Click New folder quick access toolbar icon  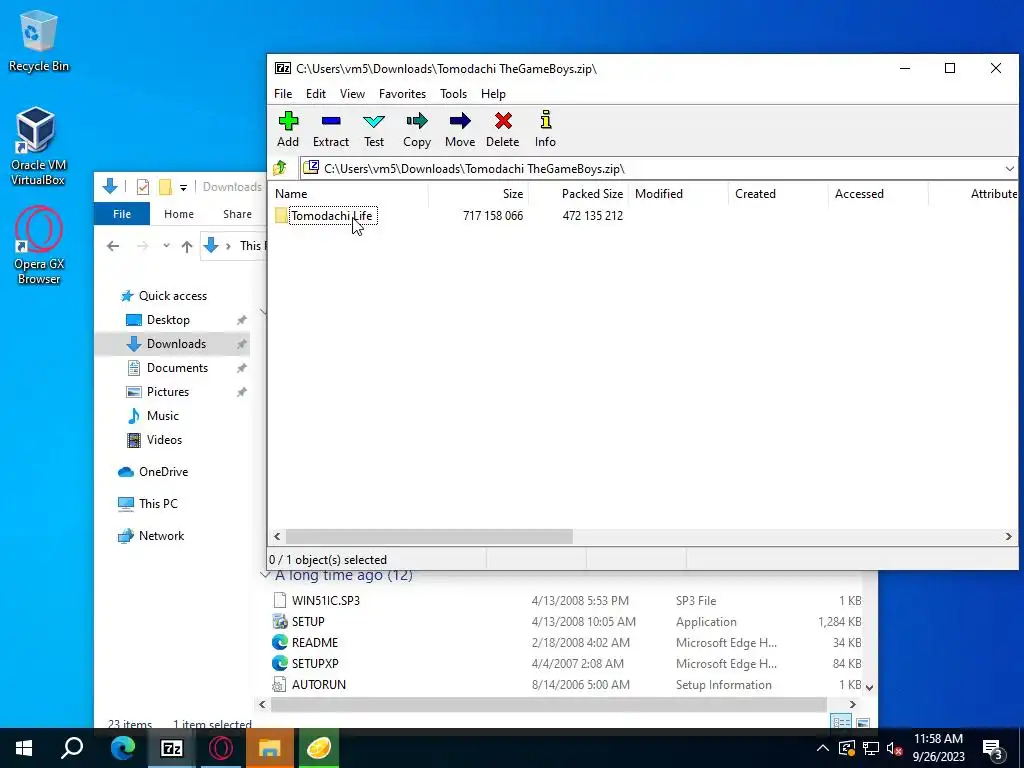tap(165, 187)
